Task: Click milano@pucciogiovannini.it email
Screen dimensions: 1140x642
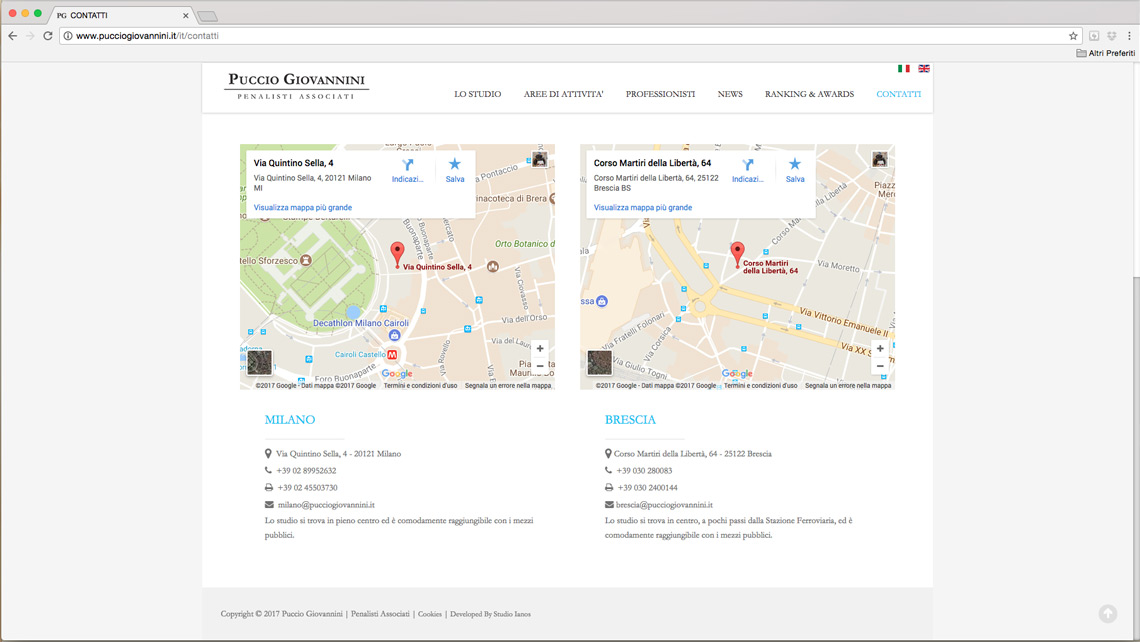Action: [x=326, y=505]
